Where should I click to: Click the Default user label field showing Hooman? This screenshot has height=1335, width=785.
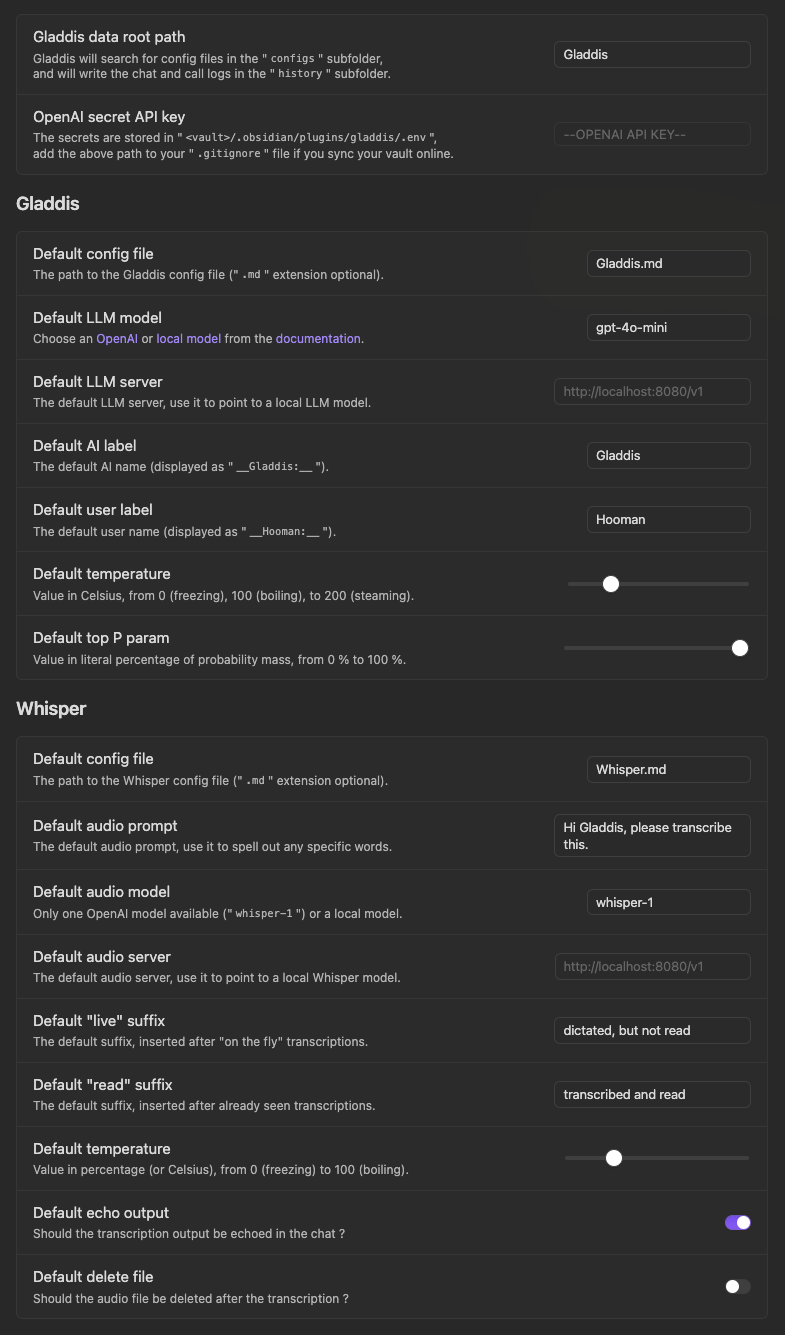668,519
